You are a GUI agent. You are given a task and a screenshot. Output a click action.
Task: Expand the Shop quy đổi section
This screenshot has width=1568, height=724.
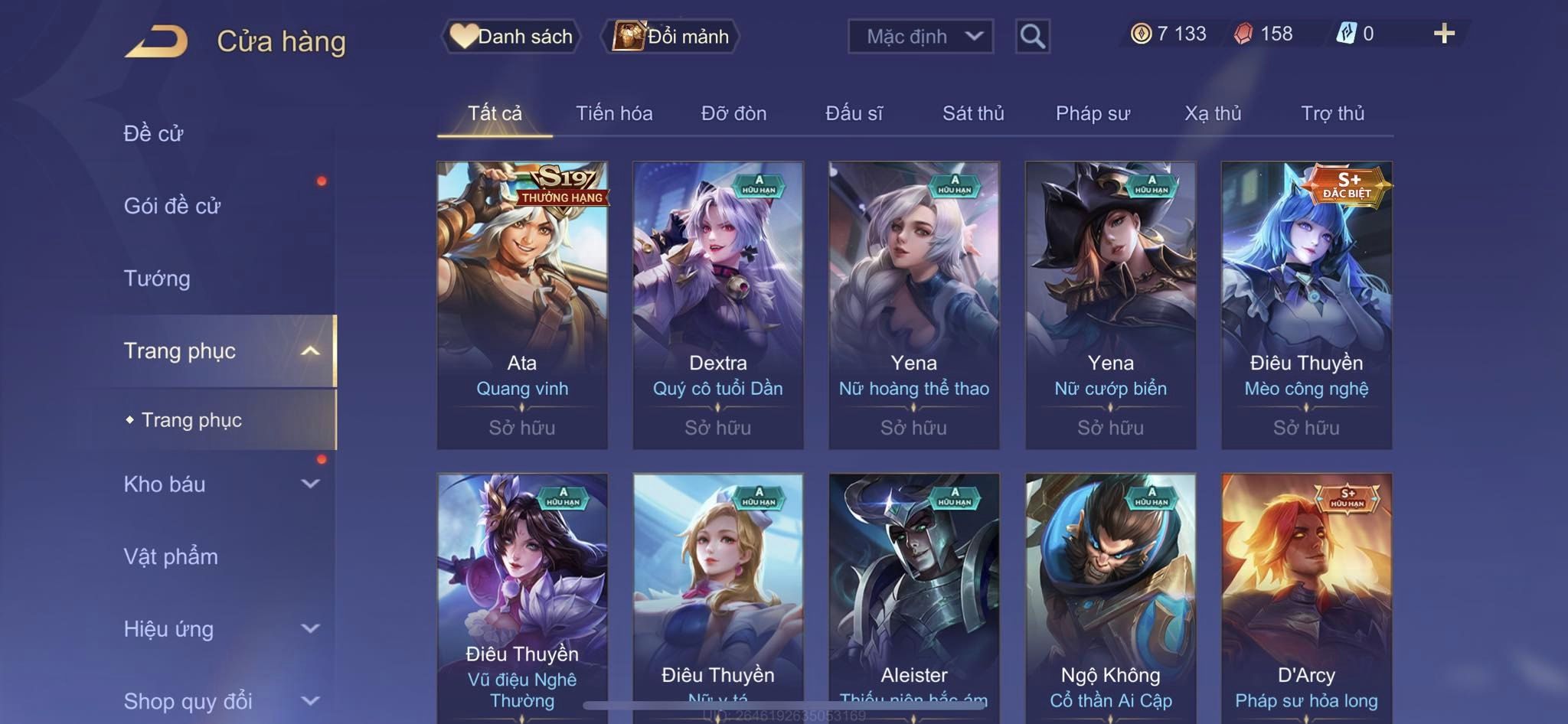309,700
